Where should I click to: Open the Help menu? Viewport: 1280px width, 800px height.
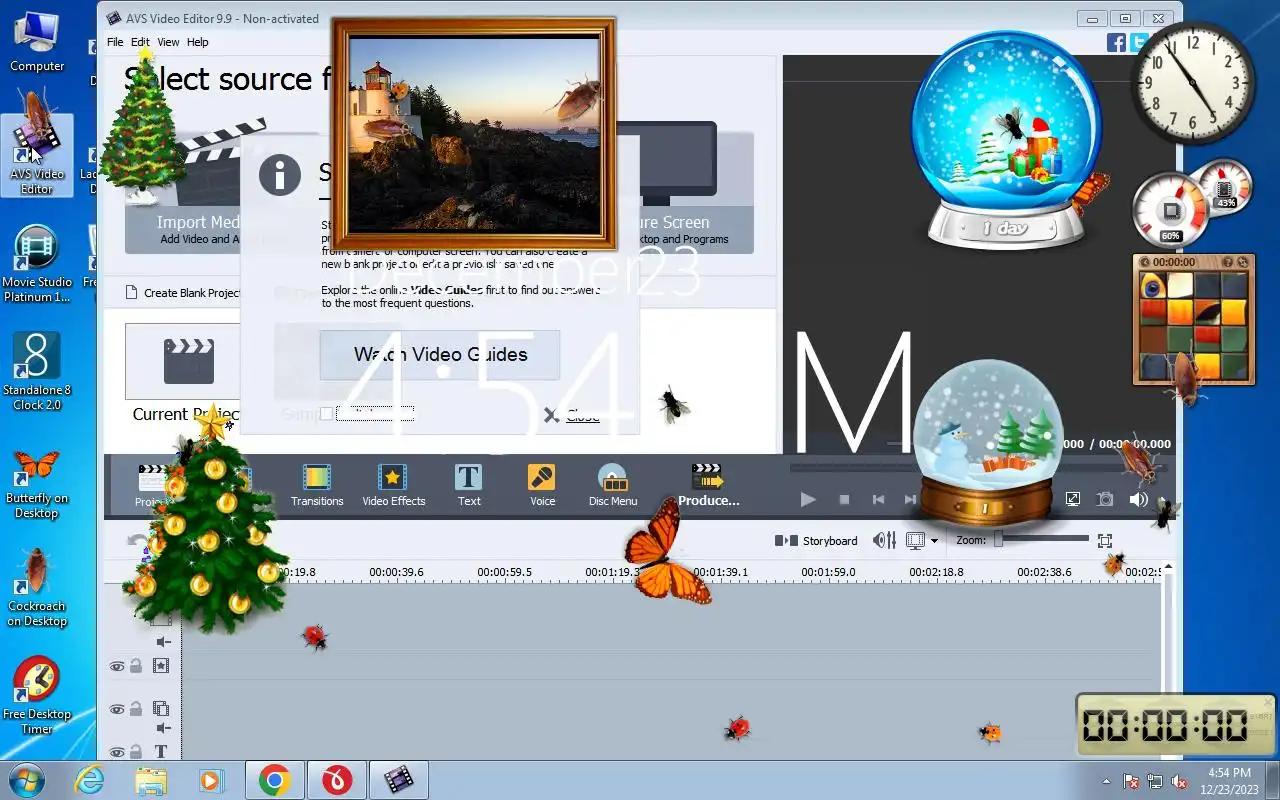[x=198, y=42]
